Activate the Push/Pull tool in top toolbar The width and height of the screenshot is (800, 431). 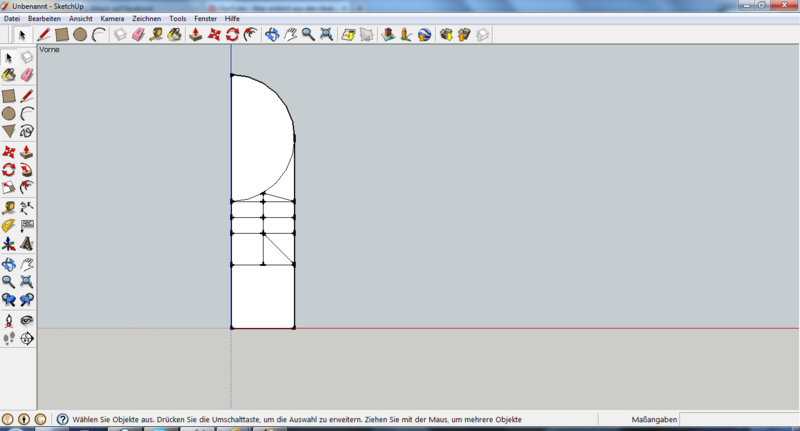196,34
